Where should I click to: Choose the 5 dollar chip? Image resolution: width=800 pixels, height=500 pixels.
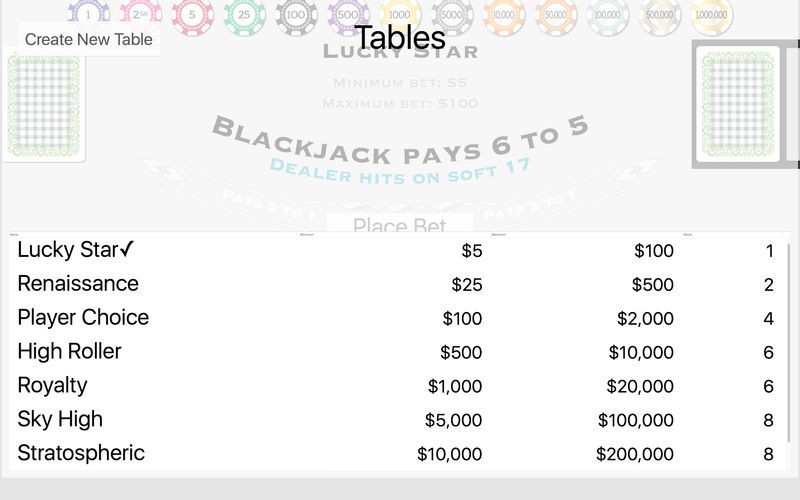tap(192, 14)
